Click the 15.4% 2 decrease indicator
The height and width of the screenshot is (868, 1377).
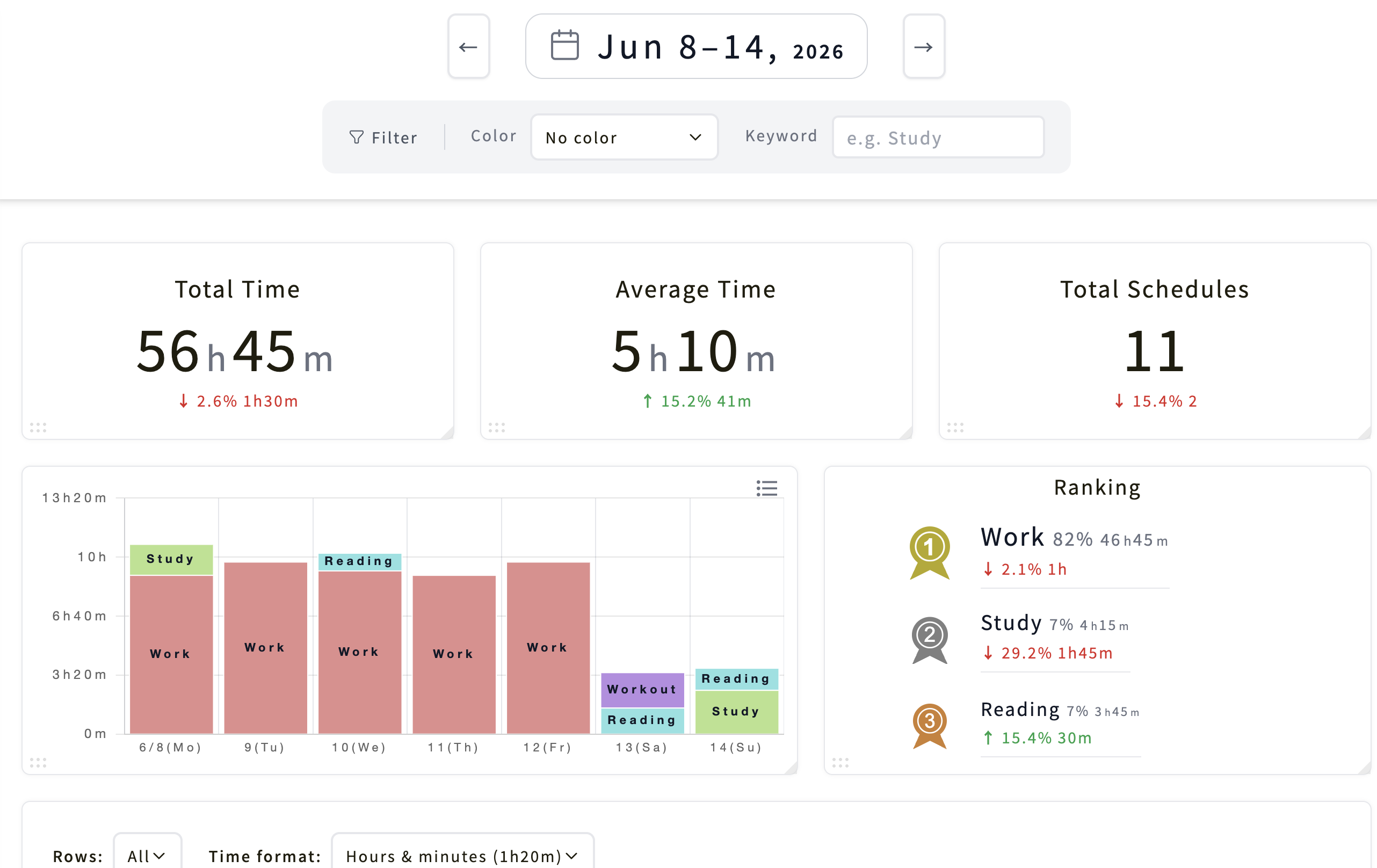(x=1156, y=401)
